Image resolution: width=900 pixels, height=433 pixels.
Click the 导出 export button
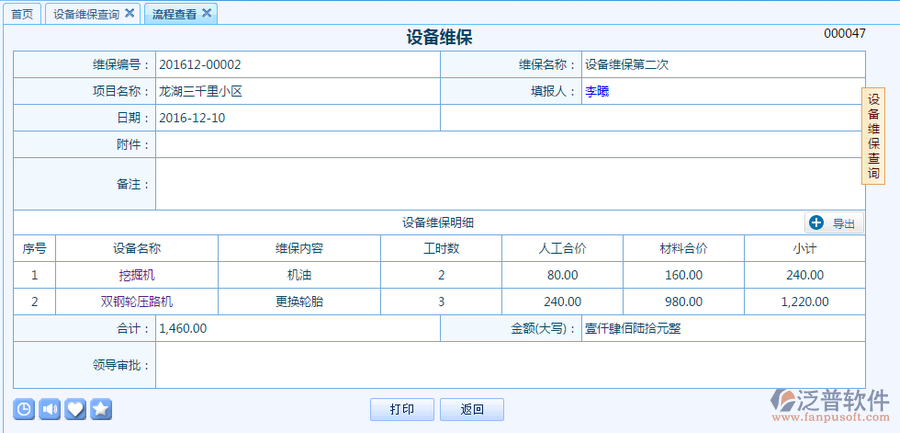click(x=835, y=223)
